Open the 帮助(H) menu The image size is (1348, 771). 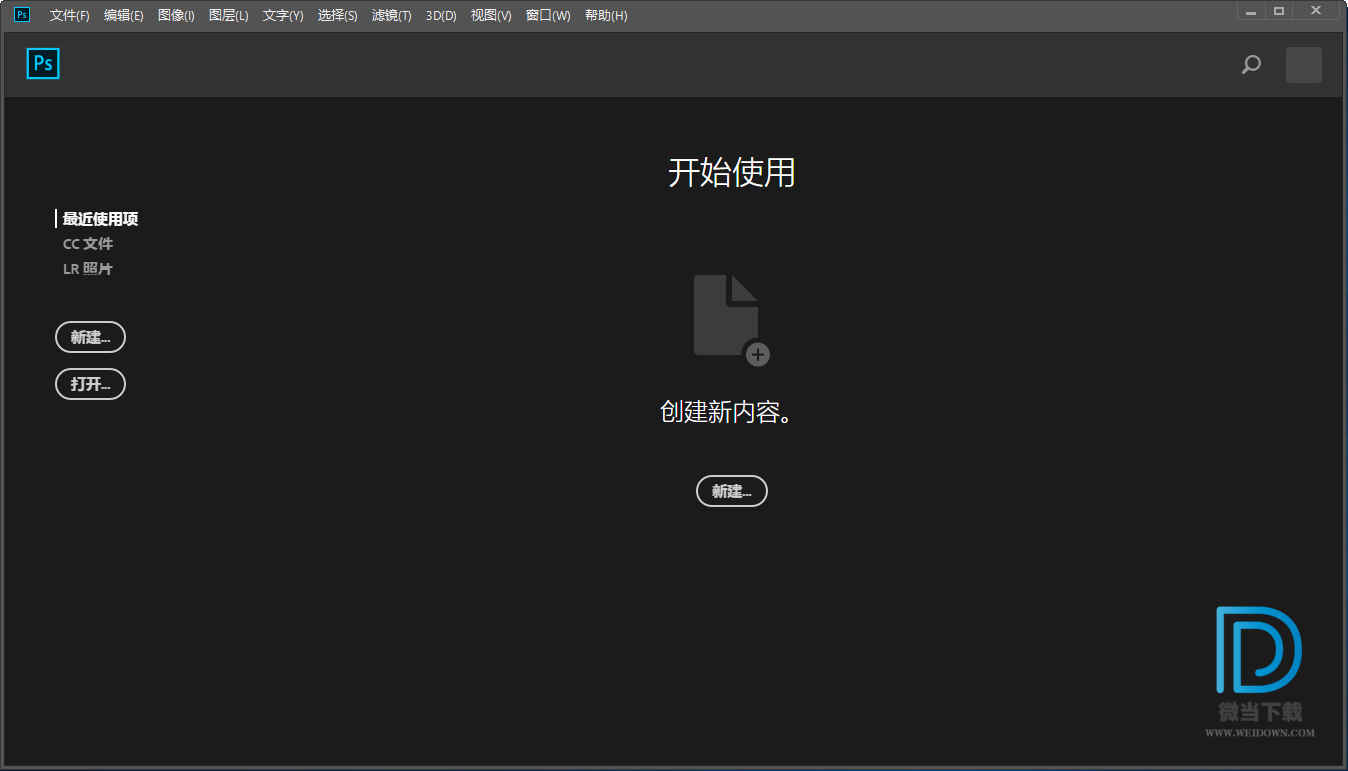pos(606,16)
